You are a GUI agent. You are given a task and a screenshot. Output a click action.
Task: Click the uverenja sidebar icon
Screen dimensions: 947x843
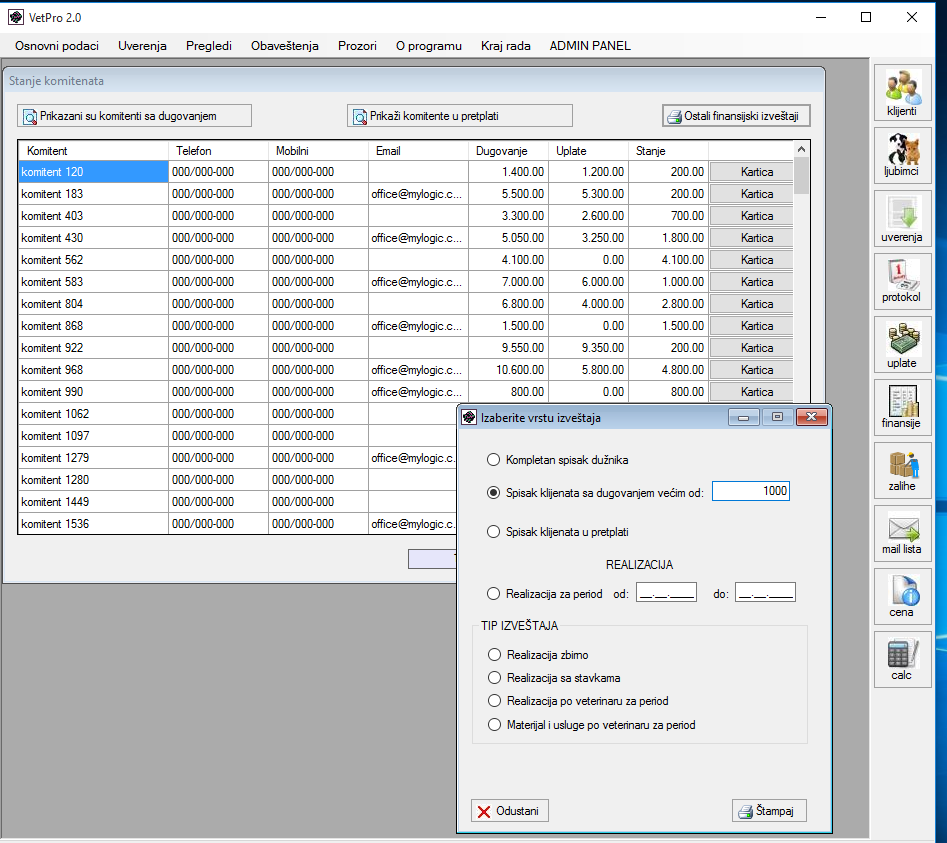[901, 220]
